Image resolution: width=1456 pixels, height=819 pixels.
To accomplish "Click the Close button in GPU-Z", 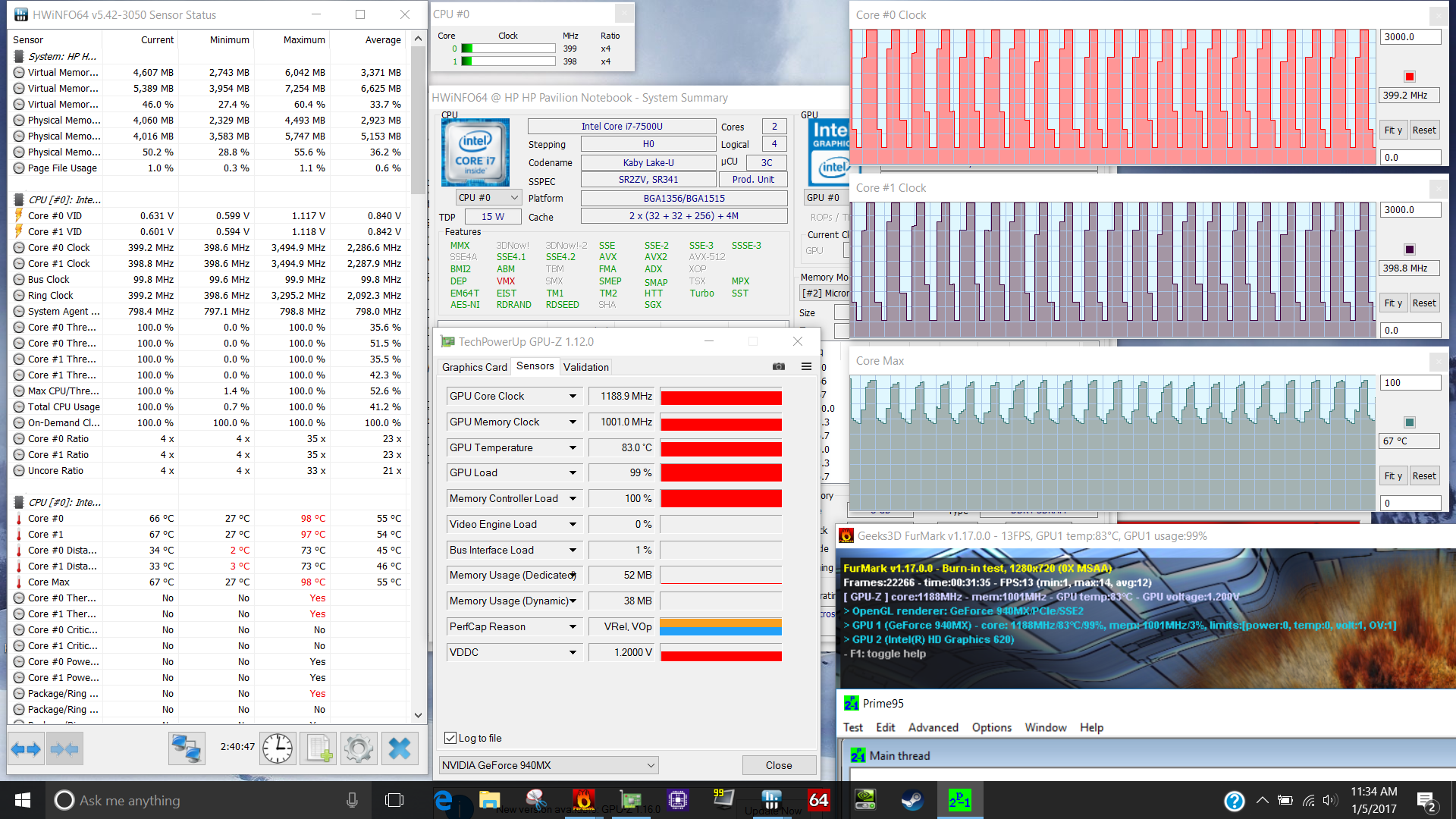I will [x=779, y=765].
